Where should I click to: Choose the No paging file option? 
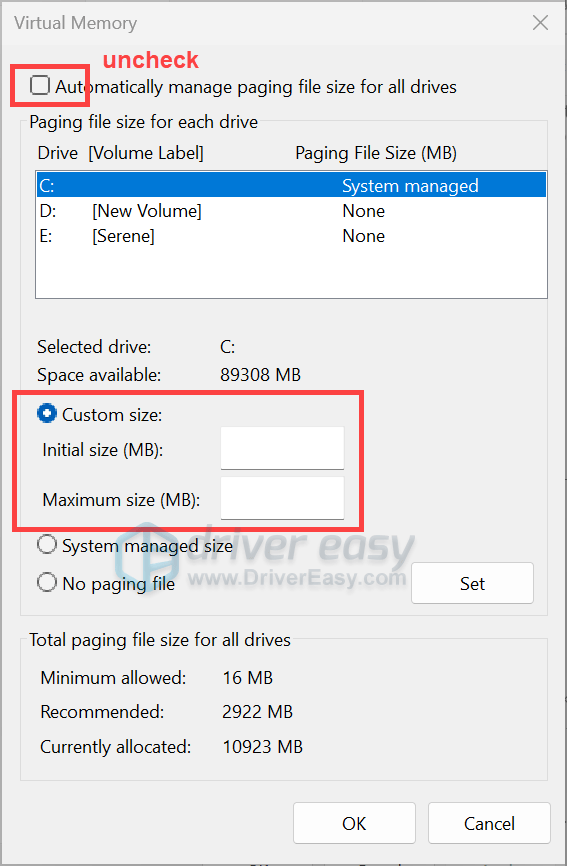tap(47, 583)
